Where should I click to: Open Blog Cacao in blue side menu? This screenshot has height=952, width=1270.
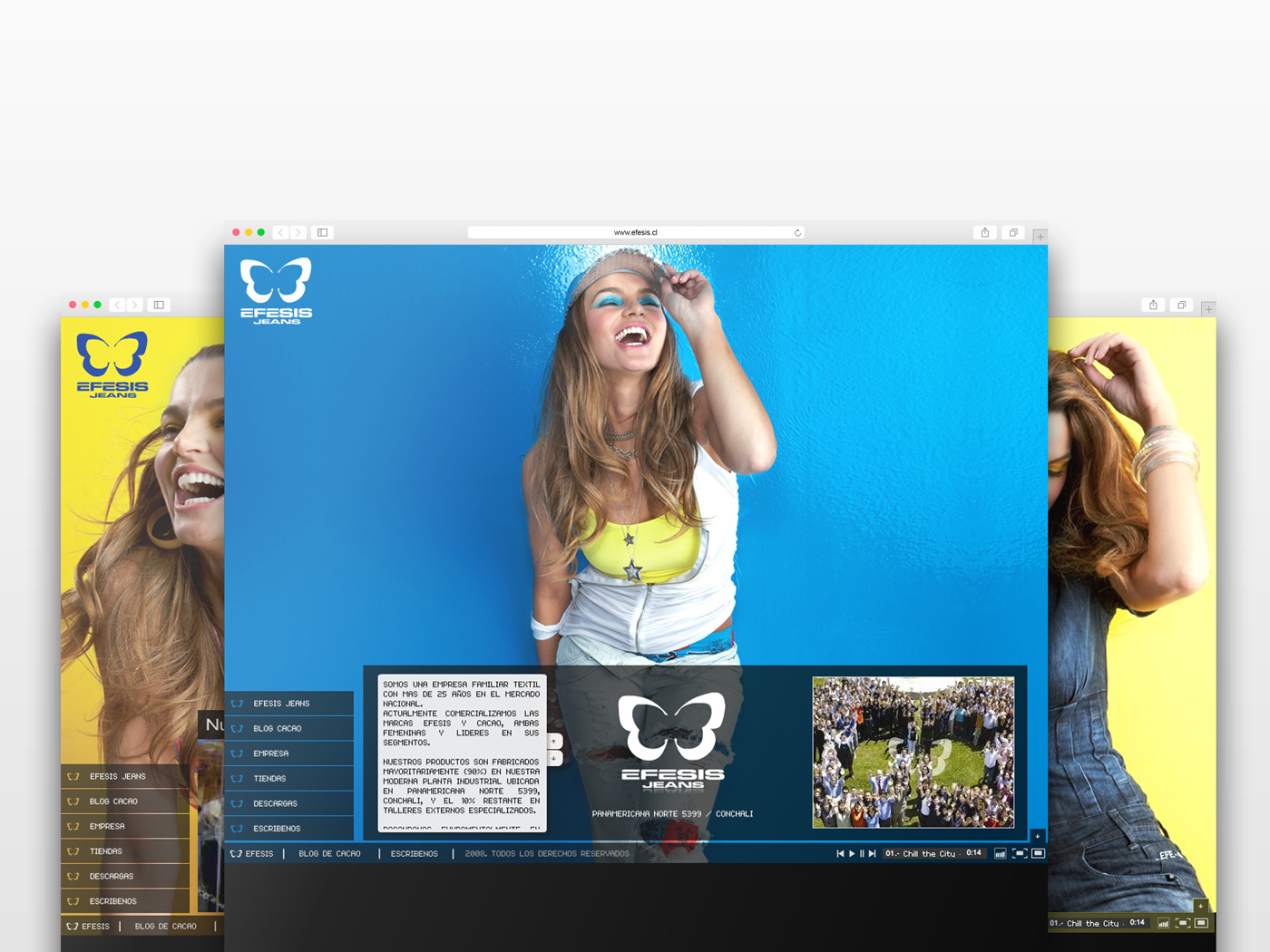click(289, 729)
